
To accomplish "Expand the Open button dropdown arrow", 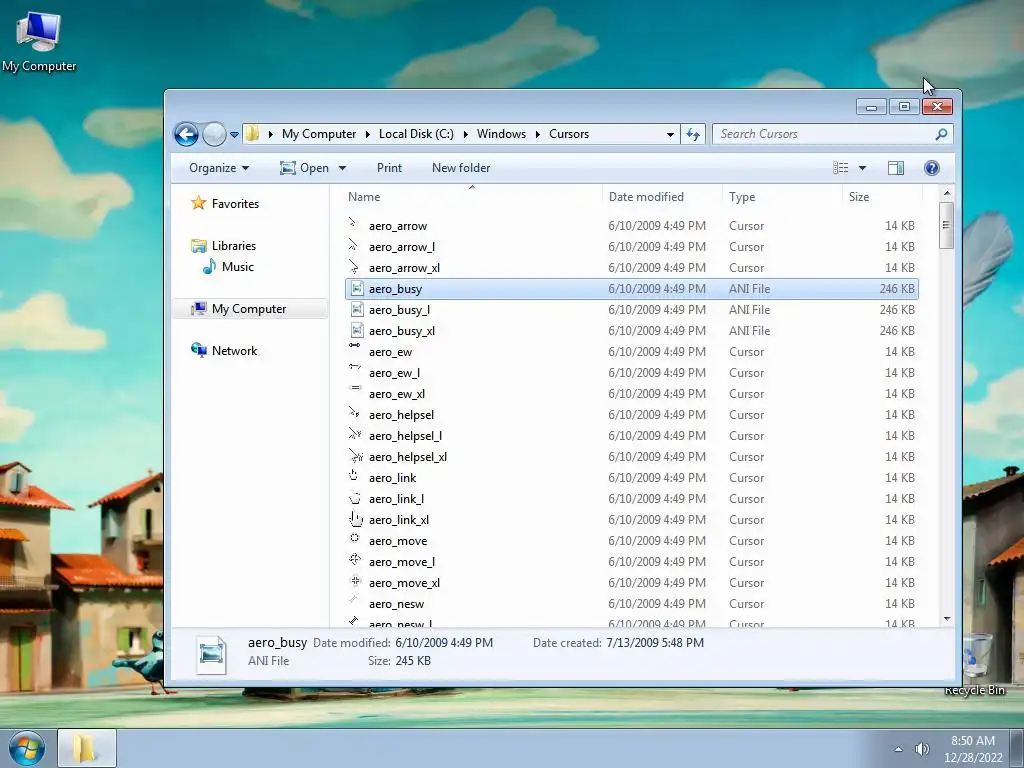I will pyautogui.click(x=342, y=168).
